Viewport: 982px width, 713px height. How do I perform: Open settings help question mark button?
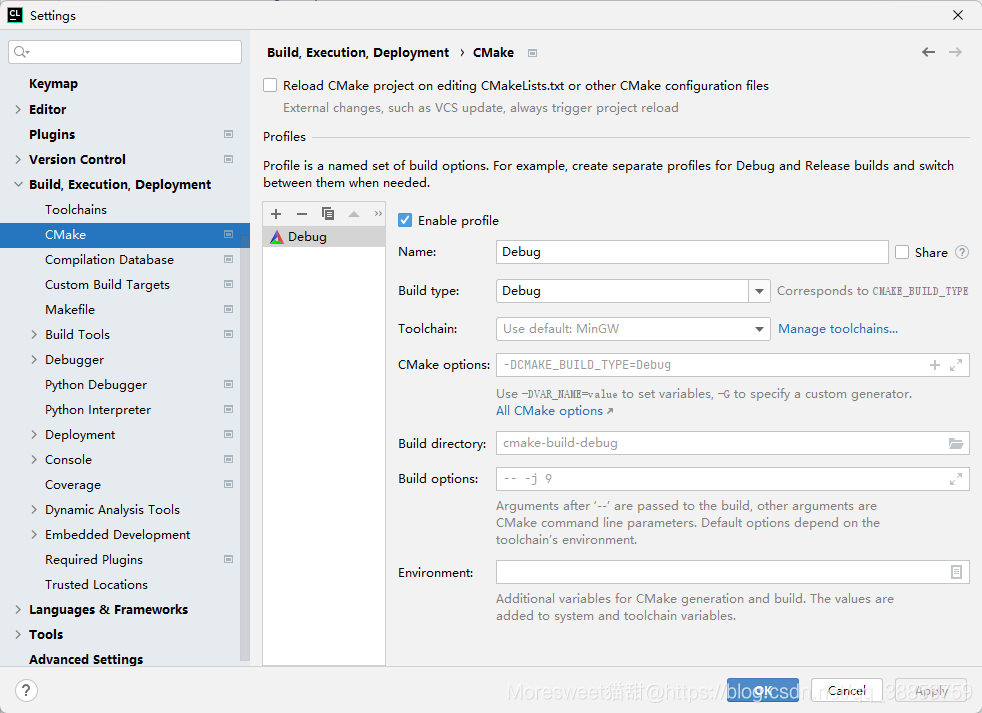[26, 690]
